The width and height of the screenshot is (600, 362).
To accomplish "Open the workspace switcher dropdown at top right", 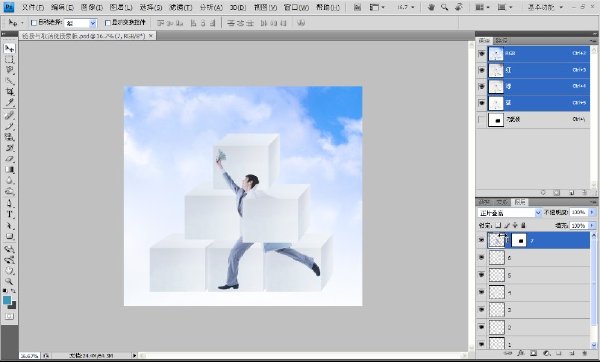I will point(545,7).
